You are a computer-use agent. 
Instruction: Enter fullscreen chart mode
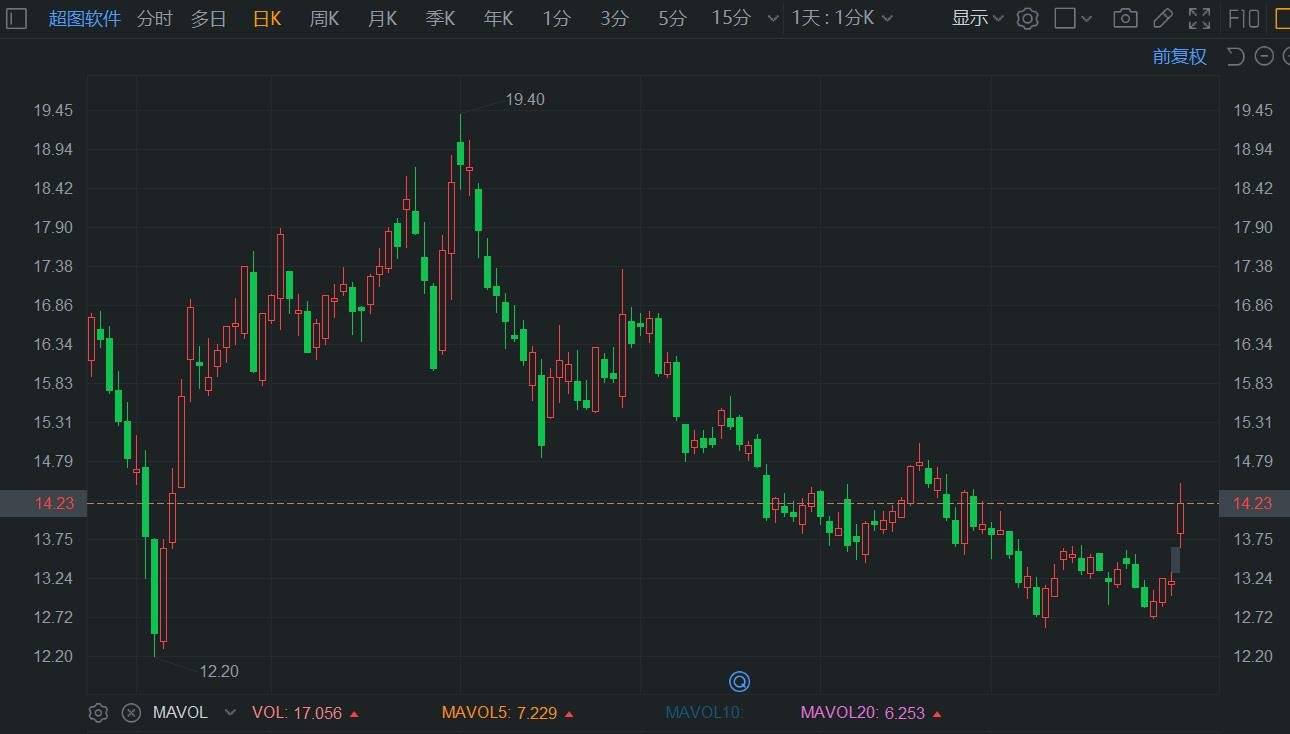point(1199,18)
